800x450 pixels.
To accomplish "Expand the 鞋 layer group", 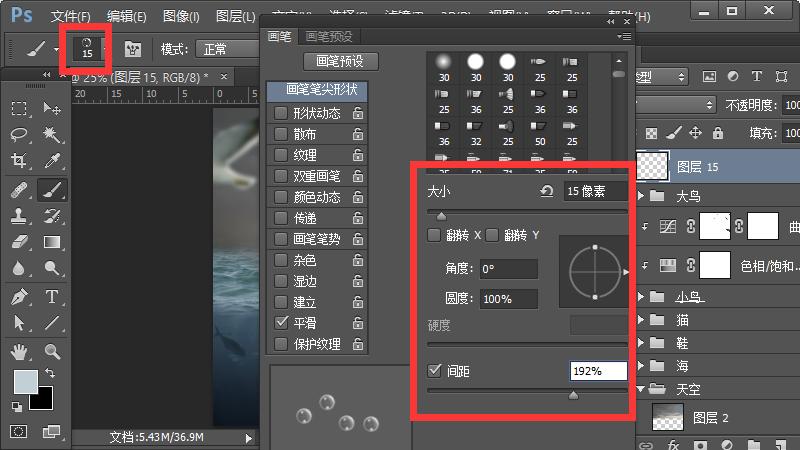I will coord(642,343).
